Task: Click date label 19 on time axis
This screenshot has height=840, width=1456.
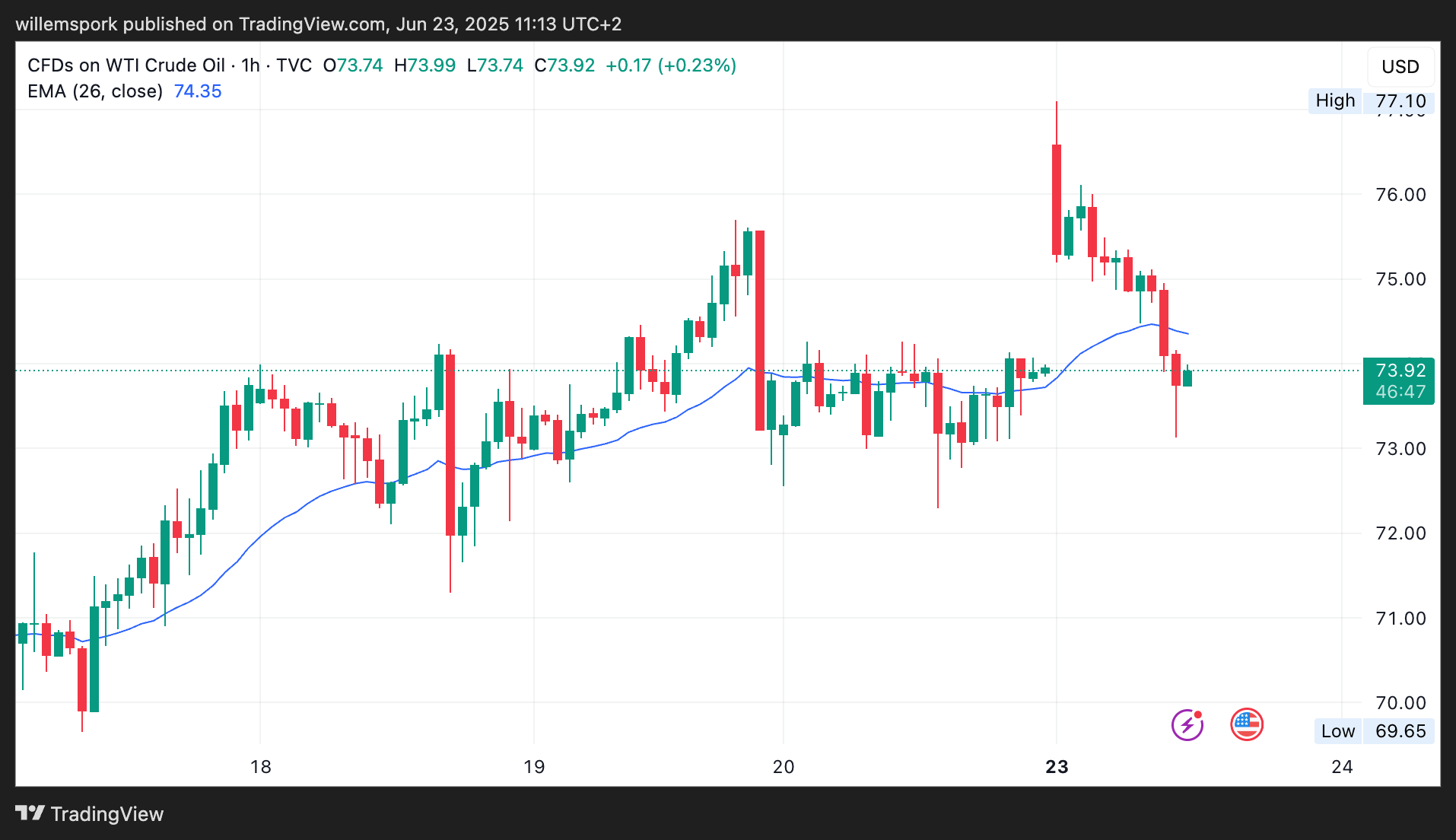Action: pyautogui.click(x=534, y=767)
